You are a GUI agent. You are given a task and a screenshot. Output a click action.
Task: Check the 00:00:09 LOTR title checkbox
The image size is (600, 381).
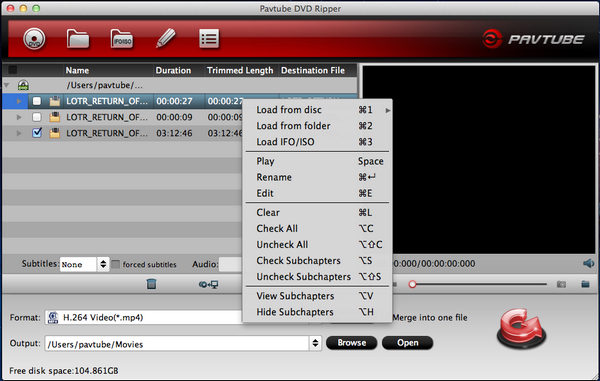click(37, 117)
